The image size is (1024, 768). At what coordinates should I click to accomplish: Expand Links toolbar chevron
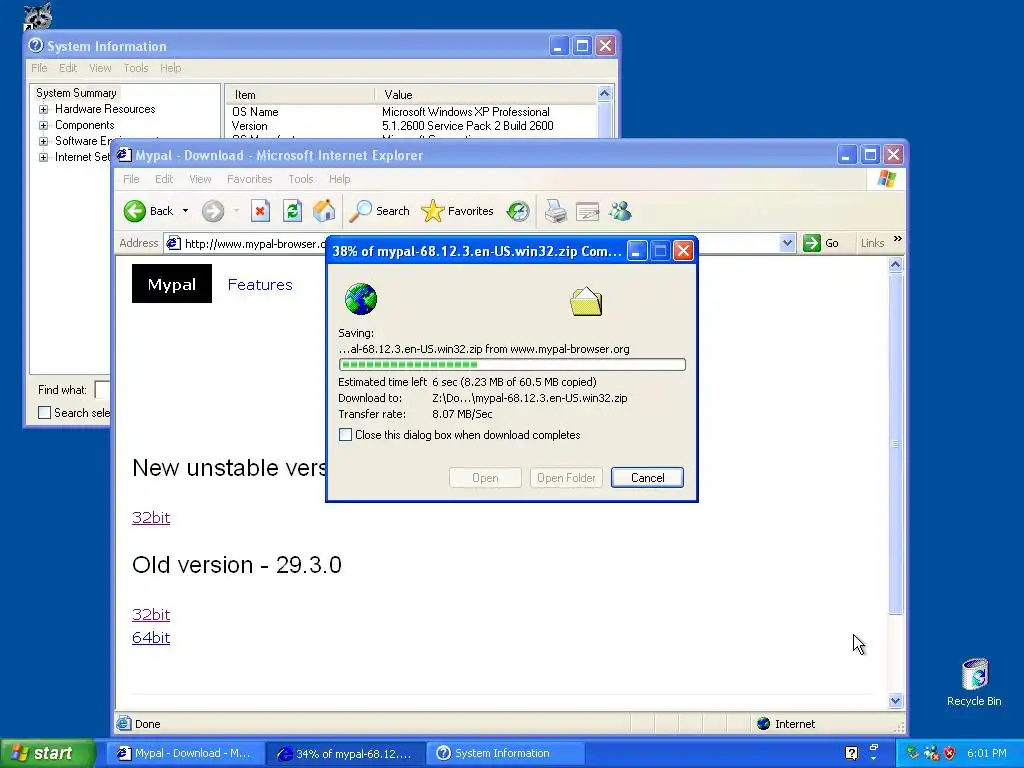click(x=897, y=239)
